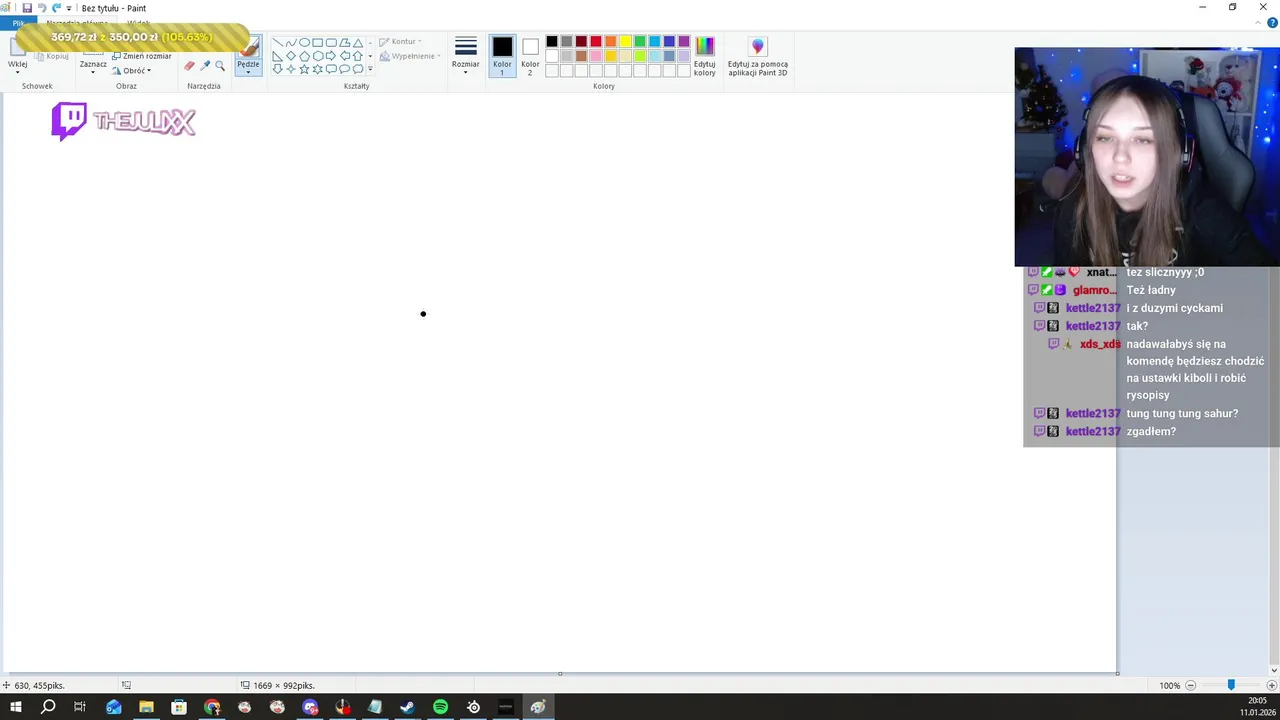The height and width of the screenshot is (720, 1280).
Task: Select the Color picker eyedropper tool
Action: point(205,65)
